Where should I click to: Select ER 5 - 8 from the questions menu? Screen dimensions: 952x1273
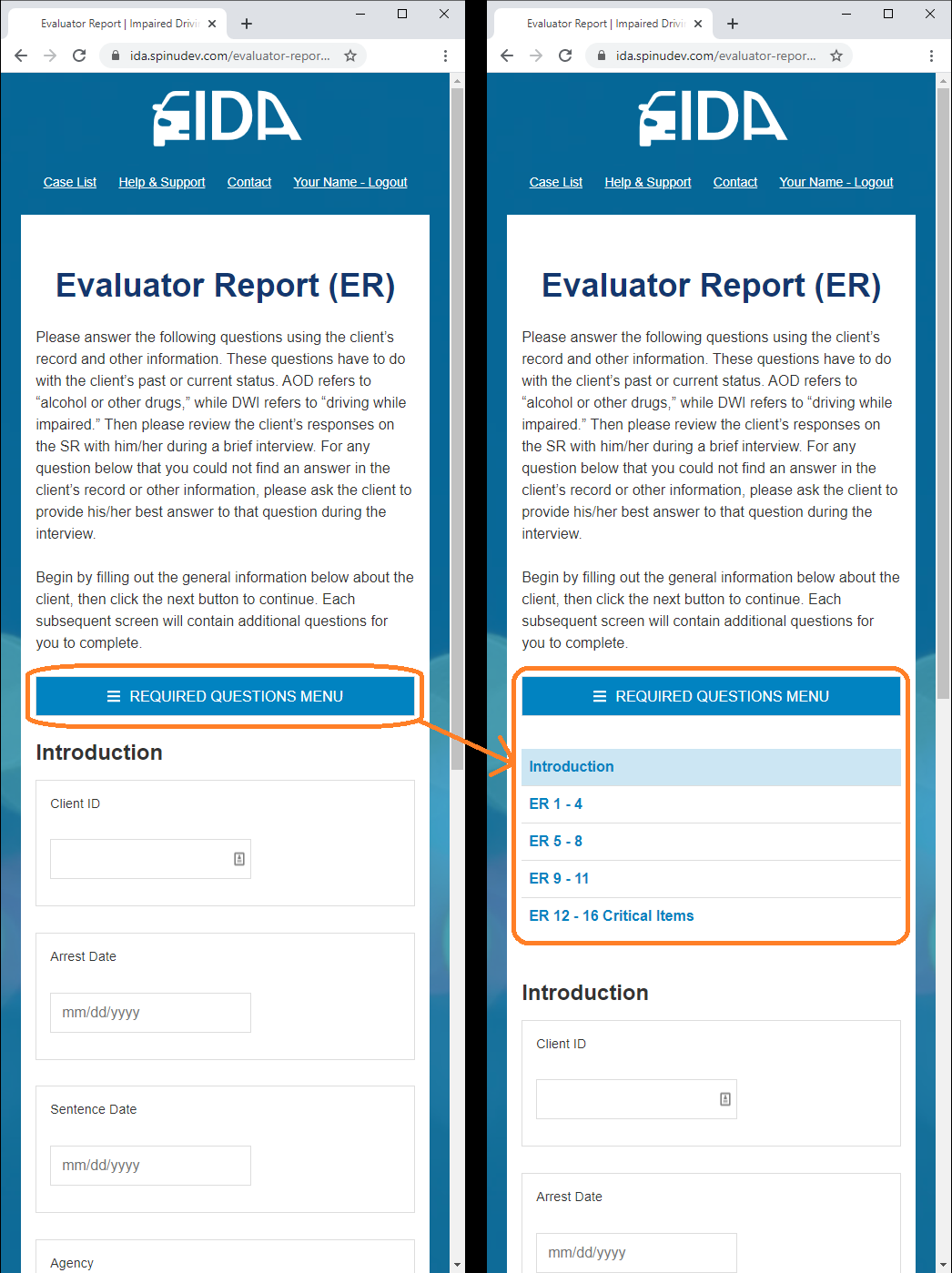(x=556, y=842)
